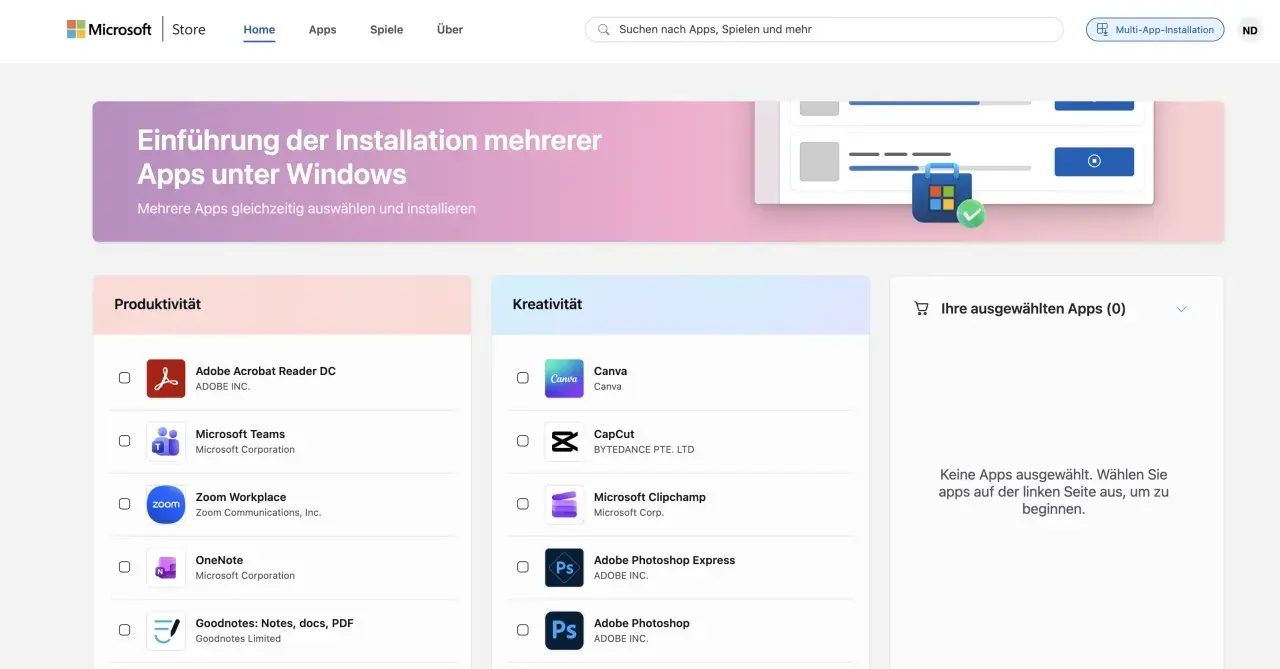Click the Microsoft Clipchamp title text
The height and width of the screenshot is (669, 1280).
click(650, 497)
